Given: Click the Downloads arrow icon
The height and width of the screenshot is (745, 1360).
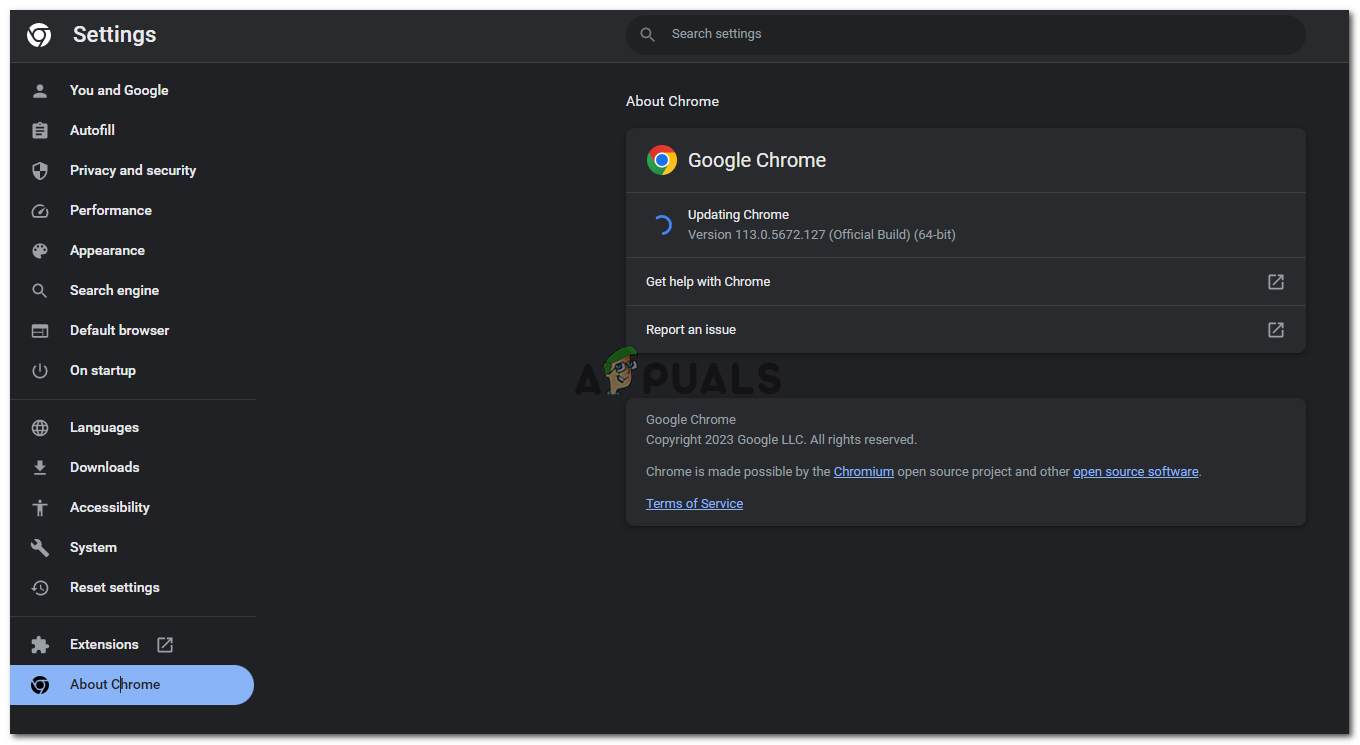Looking at the screenshot, I should [x=40, y=467].
